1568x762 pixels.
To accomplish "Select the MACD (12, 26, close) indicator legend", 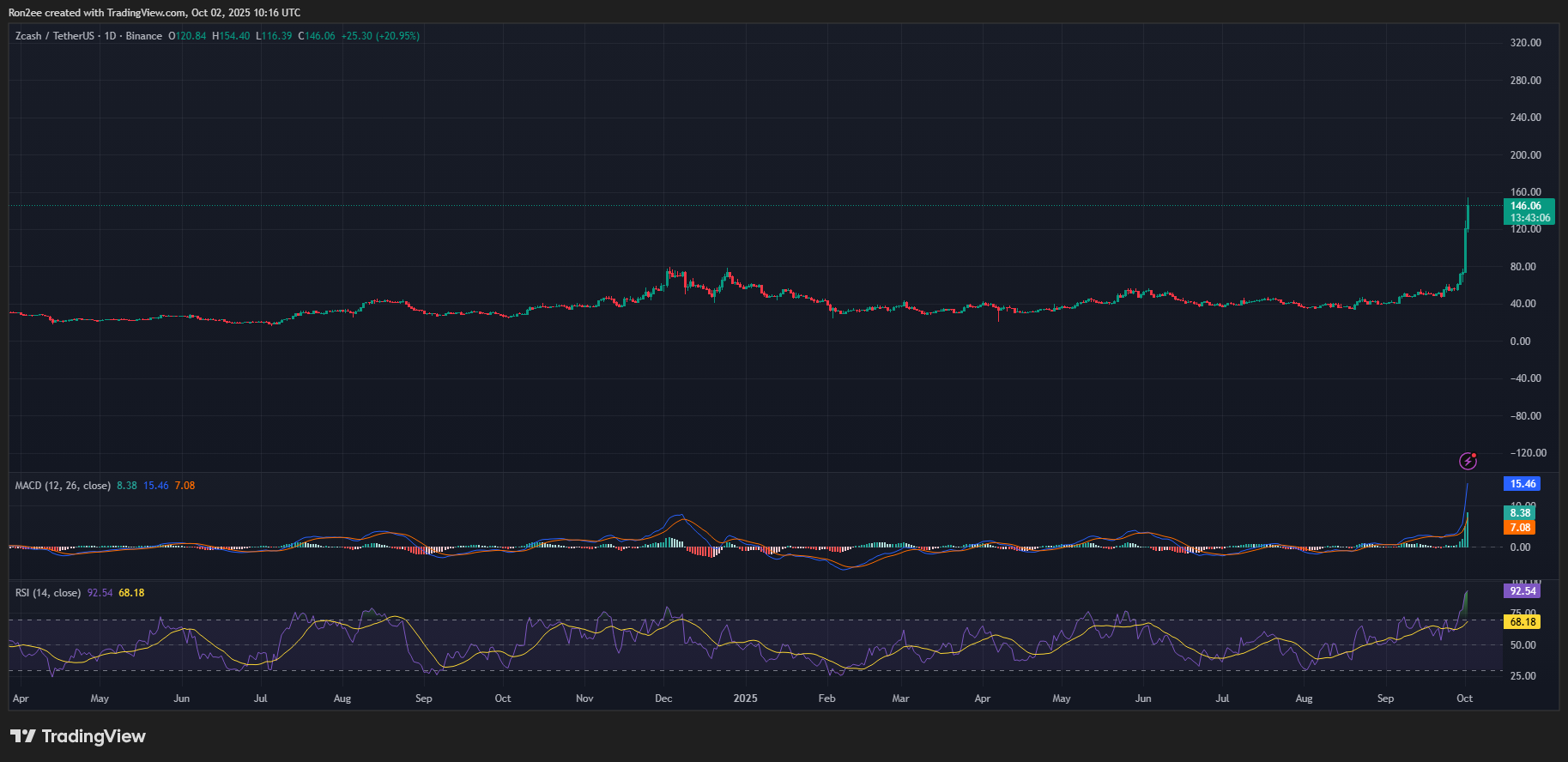I will pos(63,486).
